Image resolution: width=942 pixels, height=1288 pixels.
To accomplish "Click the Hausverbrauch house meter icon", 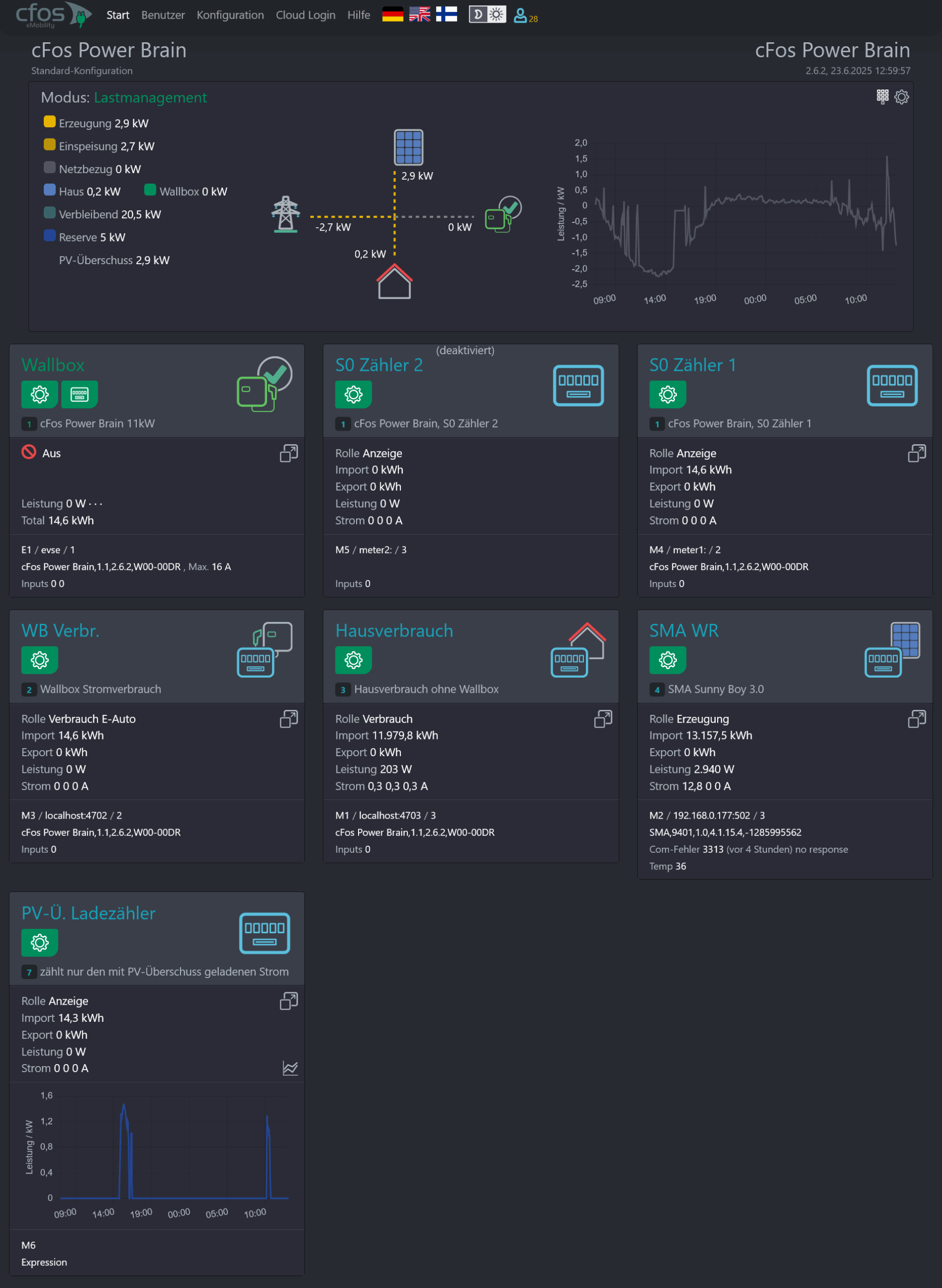I will 578,650.
